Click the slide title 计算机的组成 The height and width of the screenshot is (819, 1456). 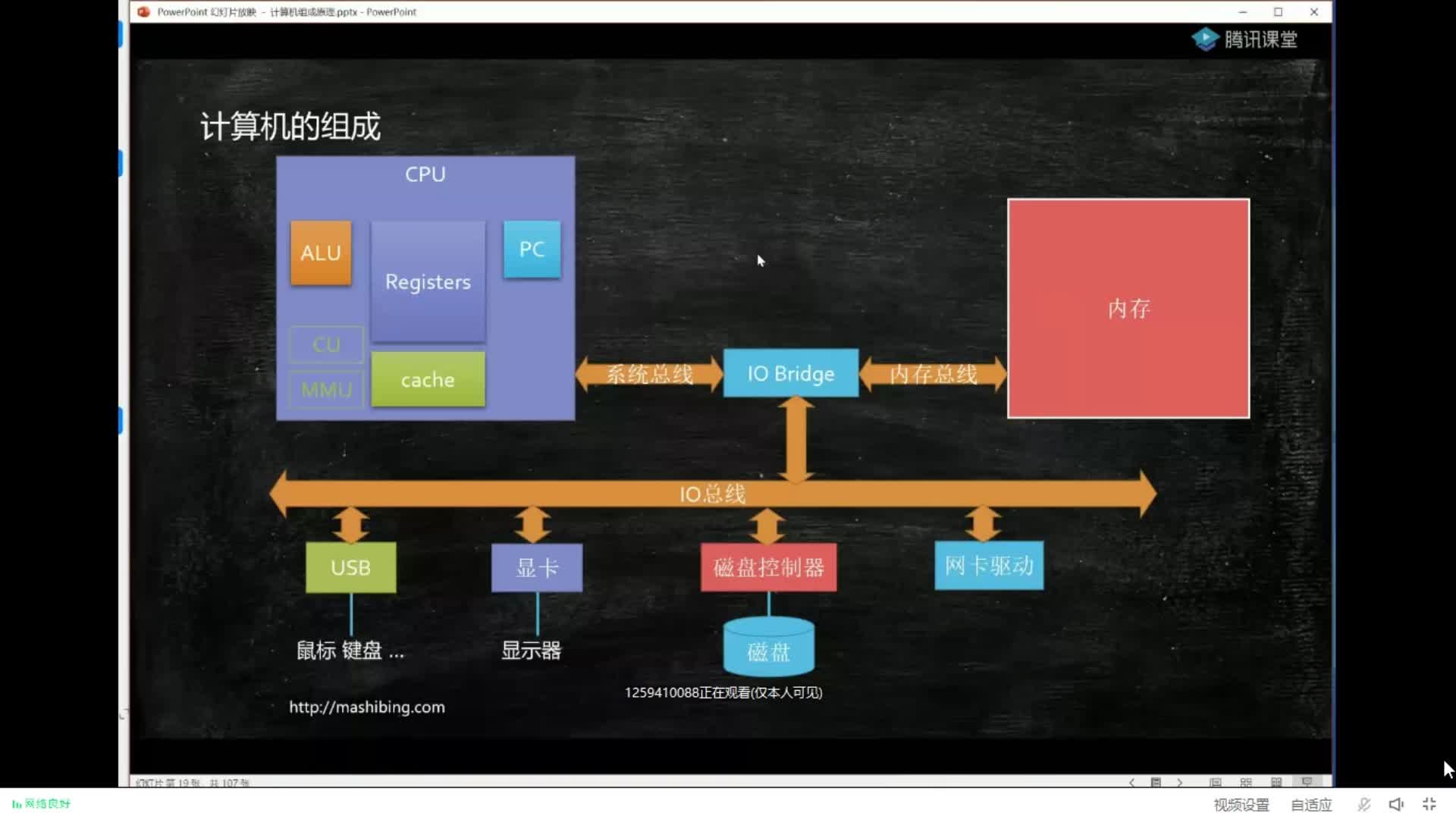pyautogui.click(x=290, y=126)
